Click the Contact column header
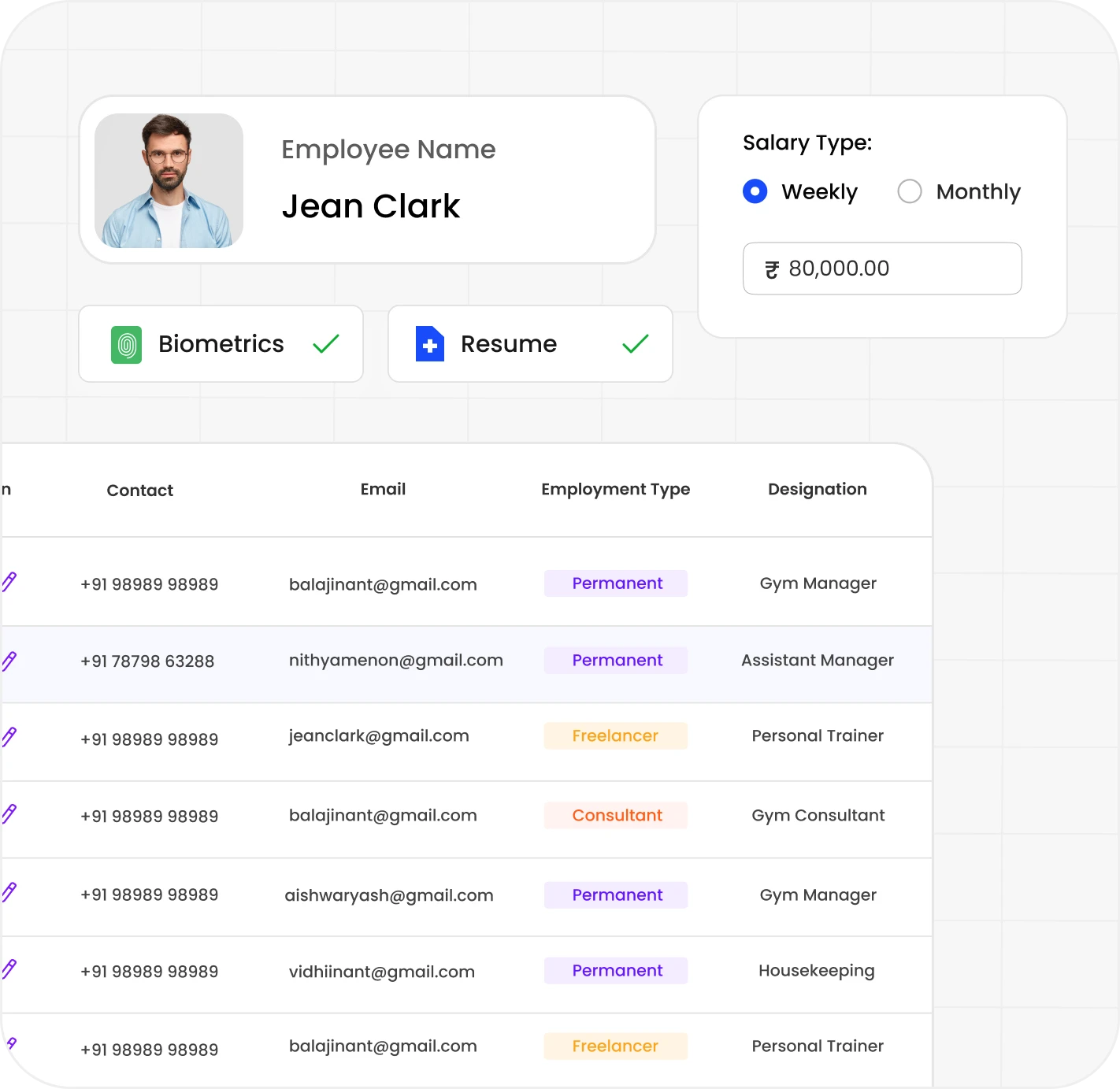 pyautogui.click(x=140, y=491)
